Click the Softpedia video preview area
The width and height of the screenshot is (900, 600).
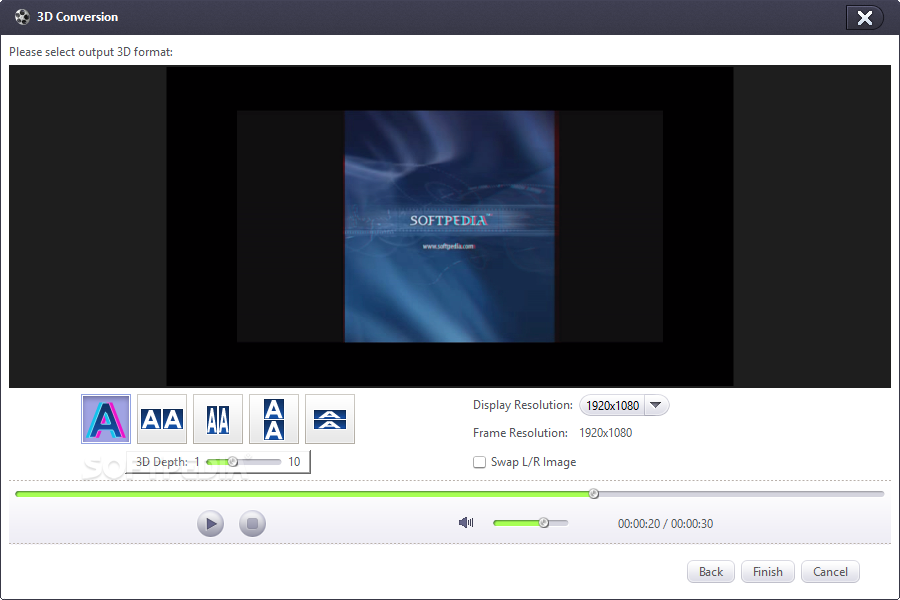click(x=449, y=226)
